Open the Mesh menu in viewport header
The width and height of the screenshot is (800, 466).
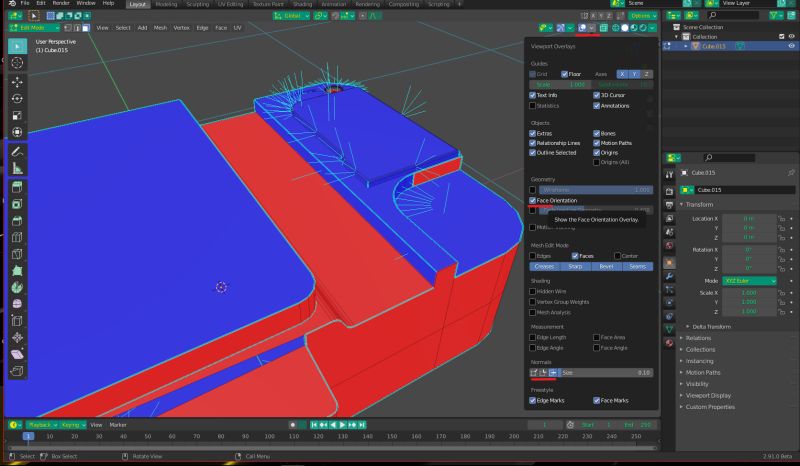(x=160, y=28)
